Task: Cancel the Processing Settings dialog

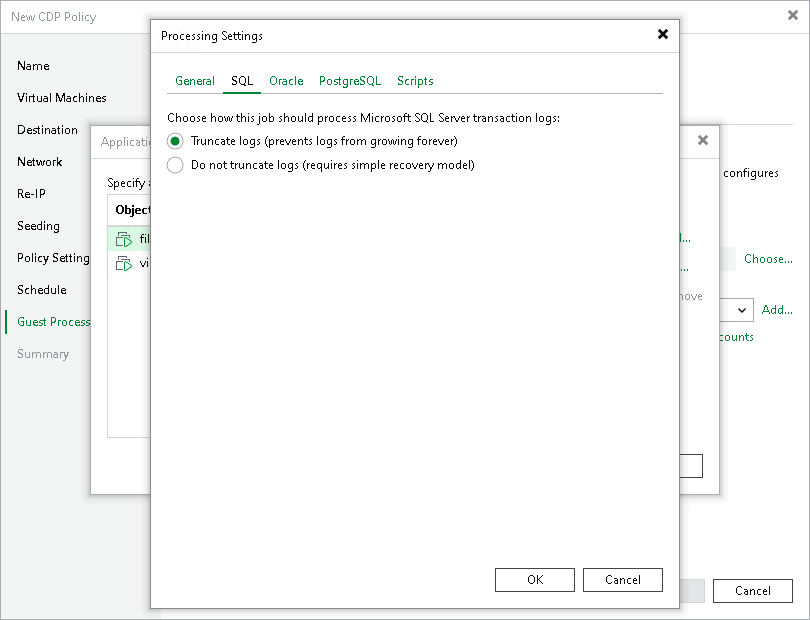Action: (622, 580)
